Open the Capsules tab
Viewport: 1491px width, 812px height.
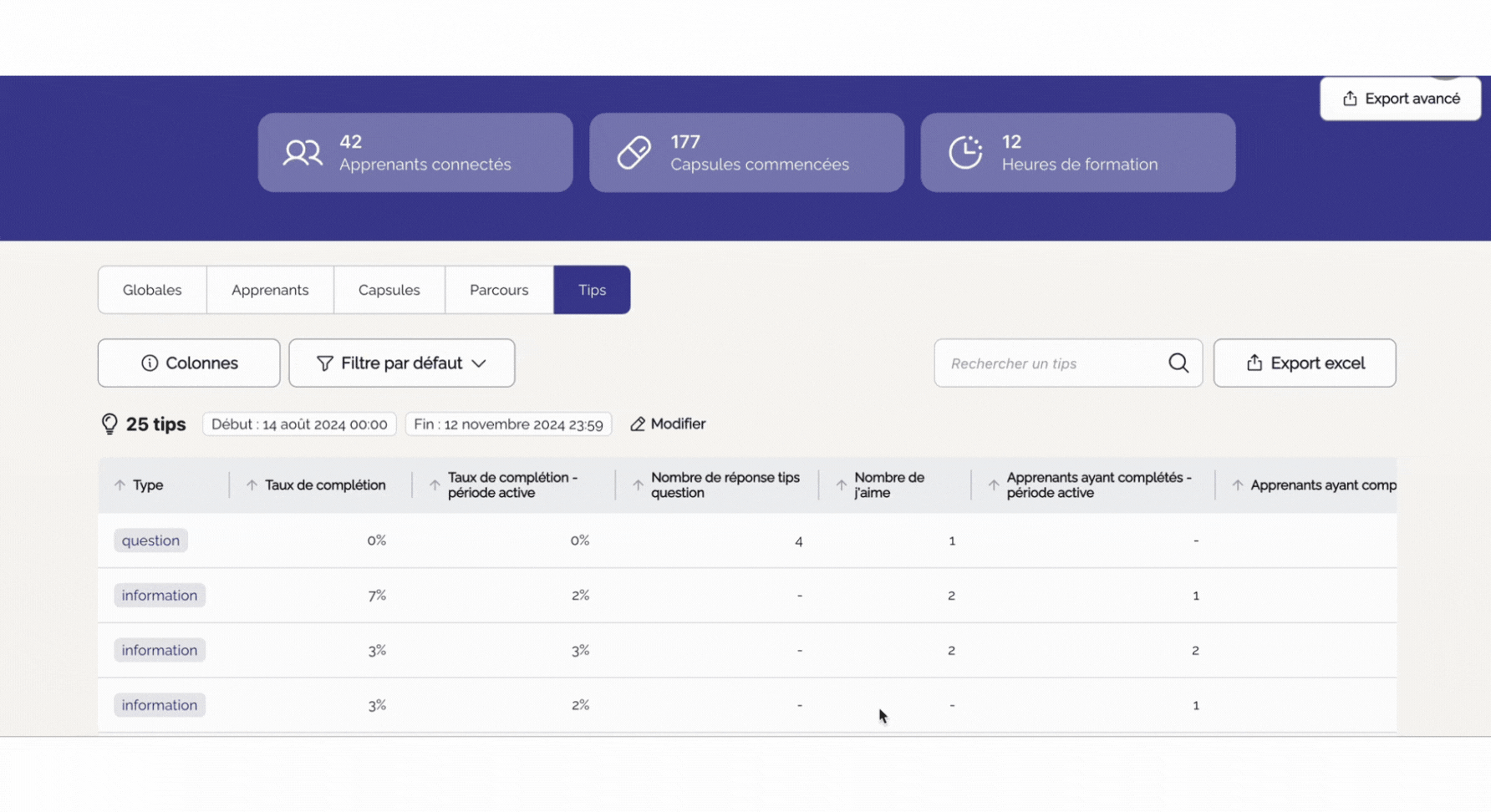(x=389, y=290)
